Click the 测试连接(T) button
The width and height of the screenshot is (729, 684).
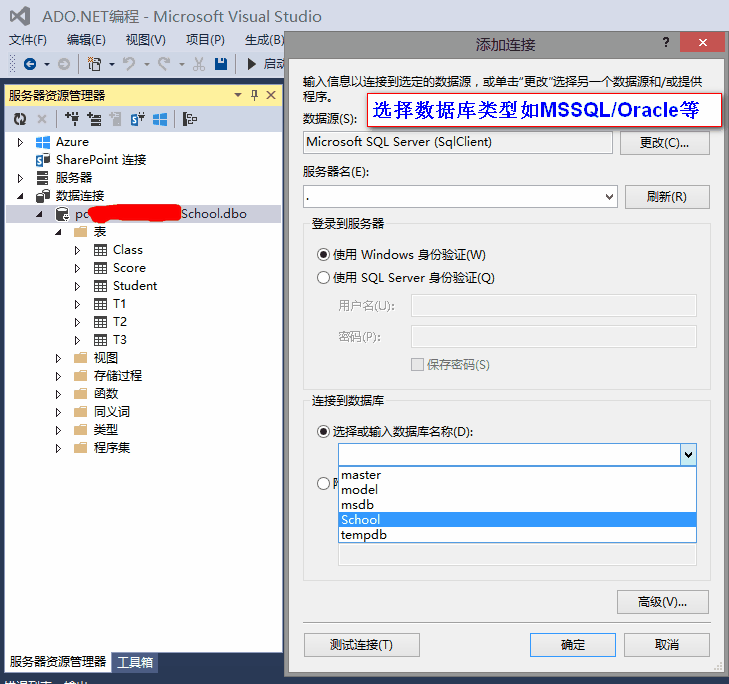click(x=361, y=645)
